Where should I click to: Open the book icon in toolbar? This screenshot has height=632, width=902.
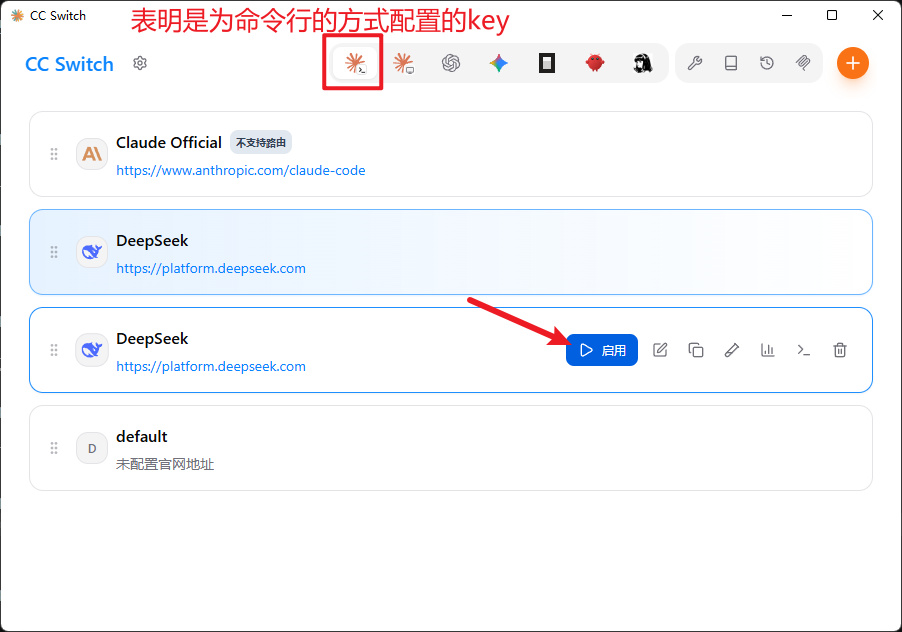(x=731, y=63)
